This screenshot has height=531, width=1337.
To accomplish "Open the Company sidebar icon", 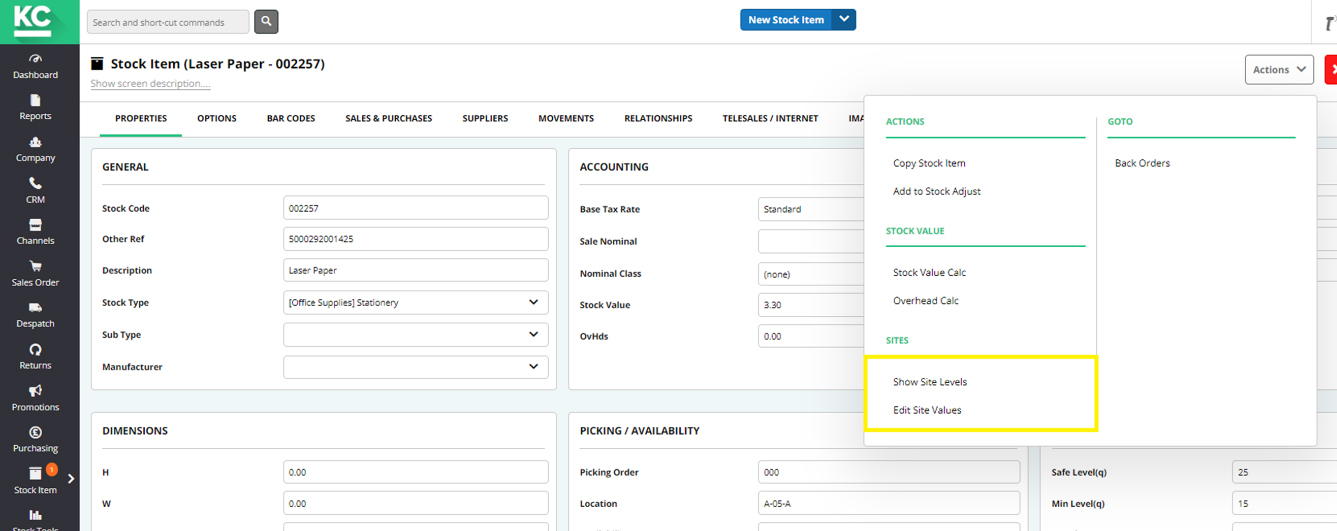I will pos(35,142).
